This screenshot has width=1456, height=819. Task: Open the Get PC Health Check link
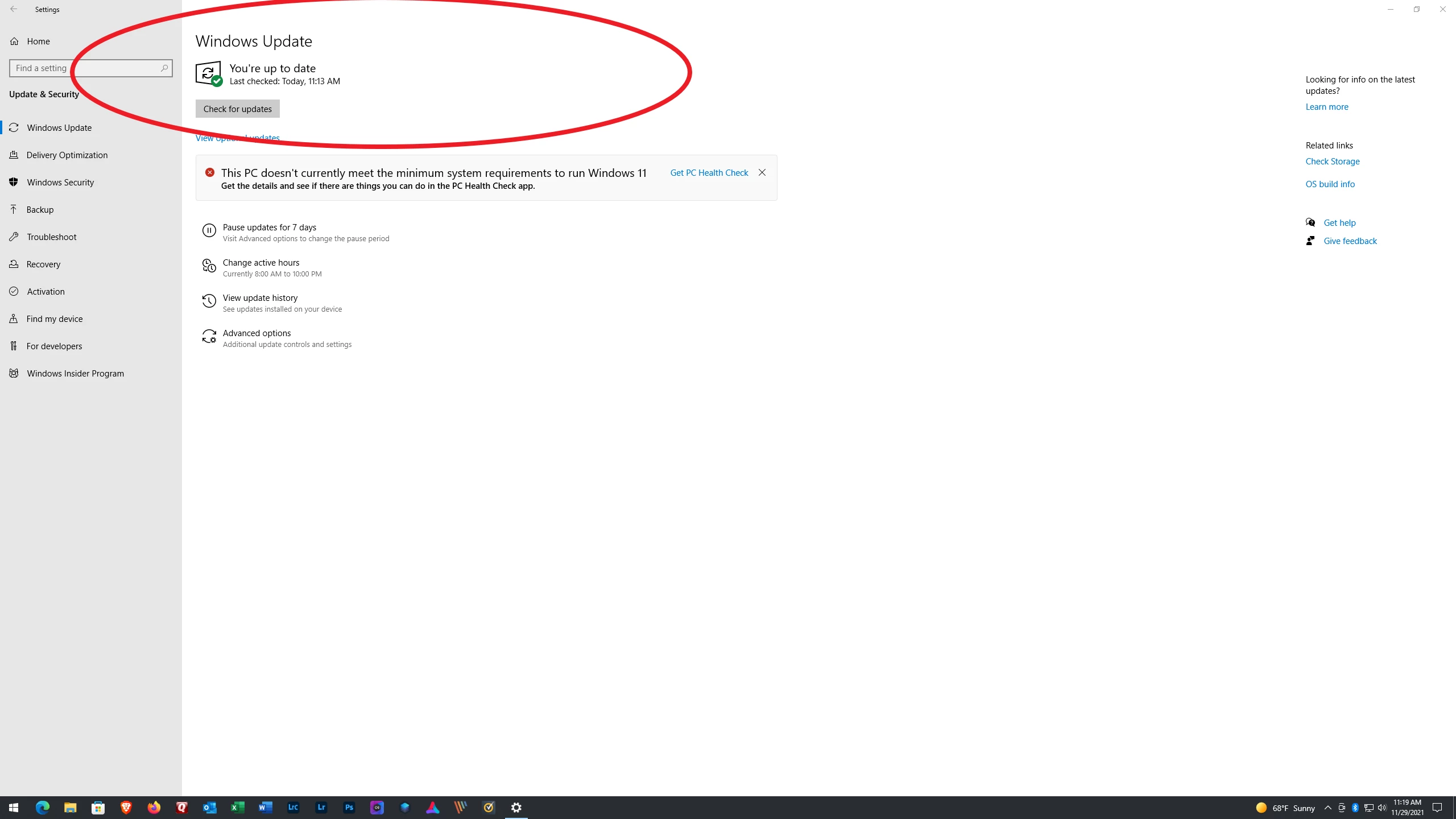pyautogui.click(x=709, y=173)
